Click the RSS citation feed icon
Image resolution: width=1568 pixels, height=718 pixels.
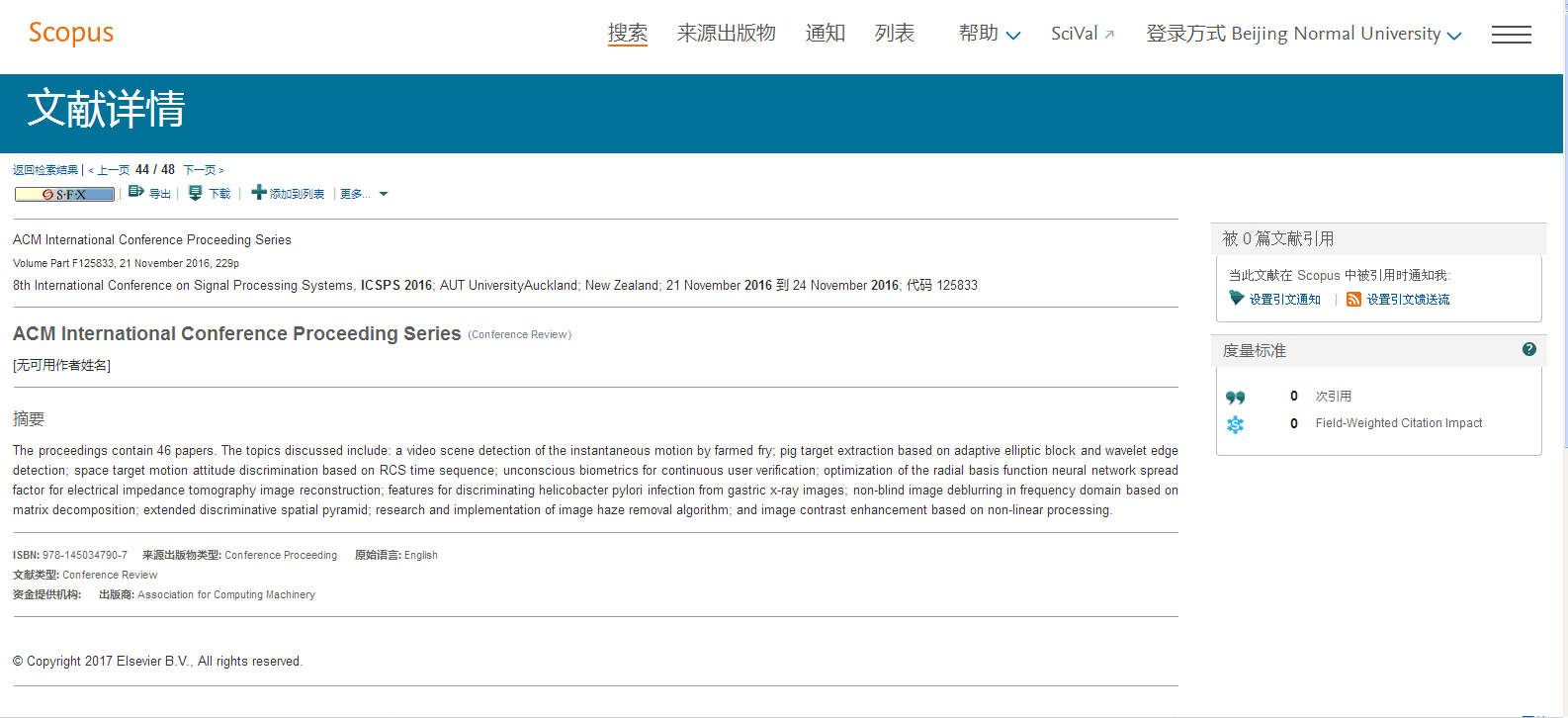pos(1353,299)
